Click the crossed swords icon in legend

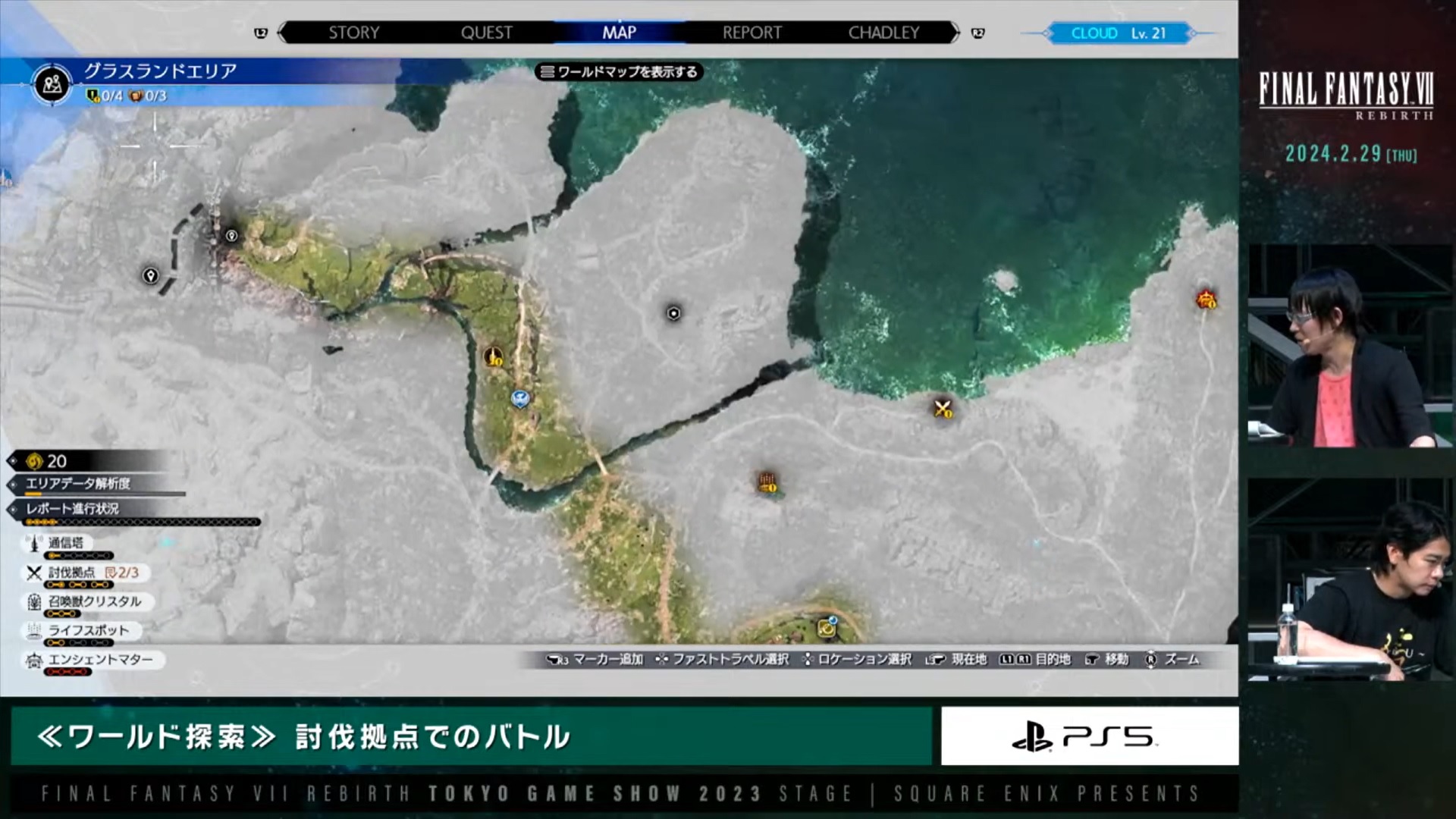(34, 573)
